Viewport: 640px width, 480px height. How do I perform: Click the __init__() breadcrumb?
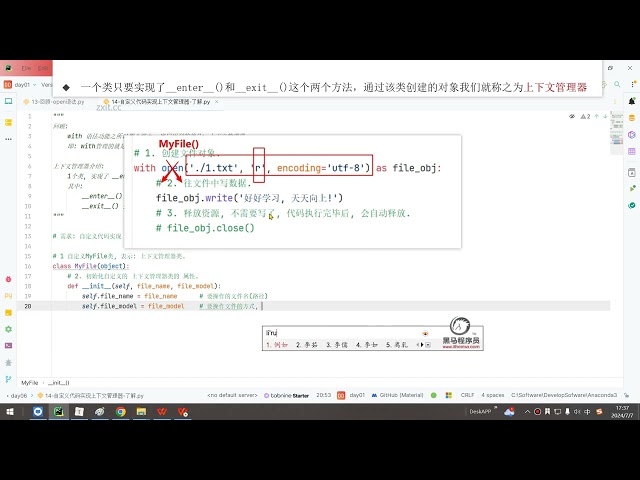(59, 383)
